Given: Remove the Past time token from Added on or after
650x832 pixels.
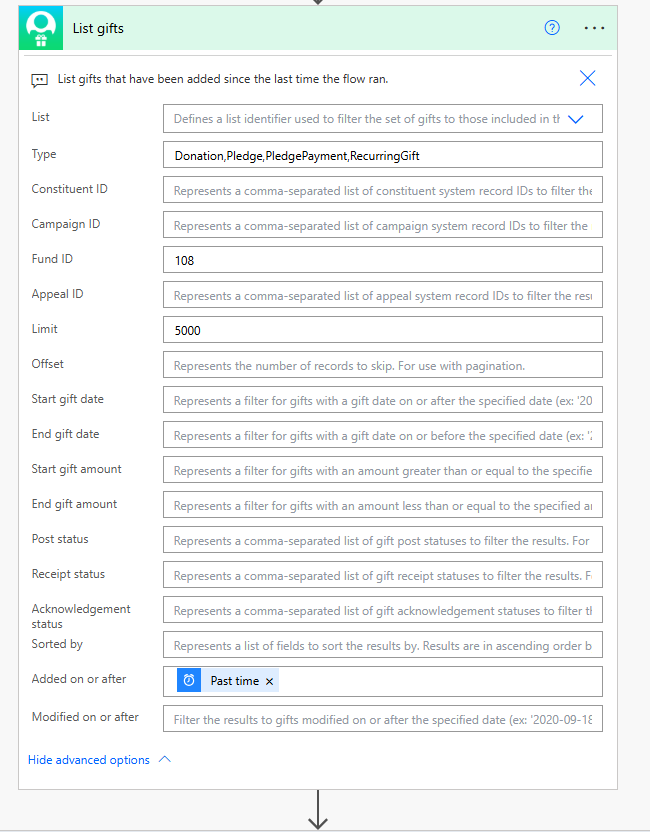Looking at the screenshot, I should click(267, 679).
